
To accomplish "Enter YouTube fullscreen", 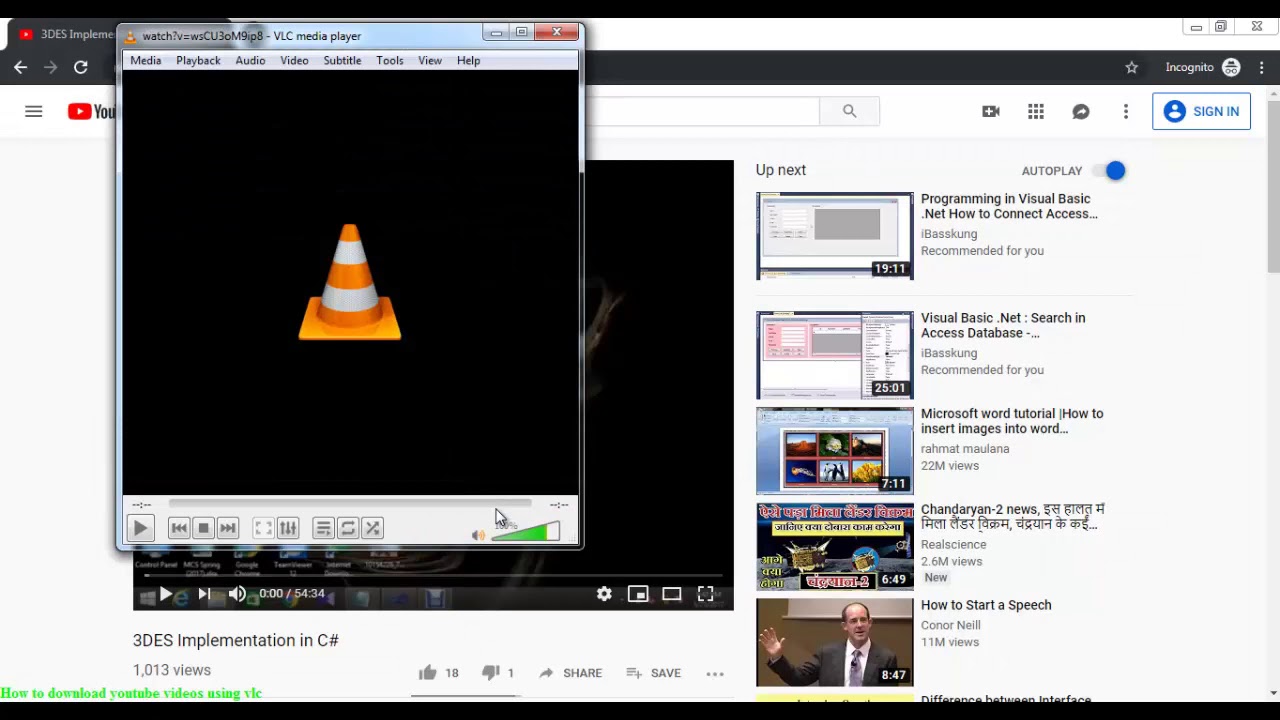I will pyautogui.click(x=705, y=593).
